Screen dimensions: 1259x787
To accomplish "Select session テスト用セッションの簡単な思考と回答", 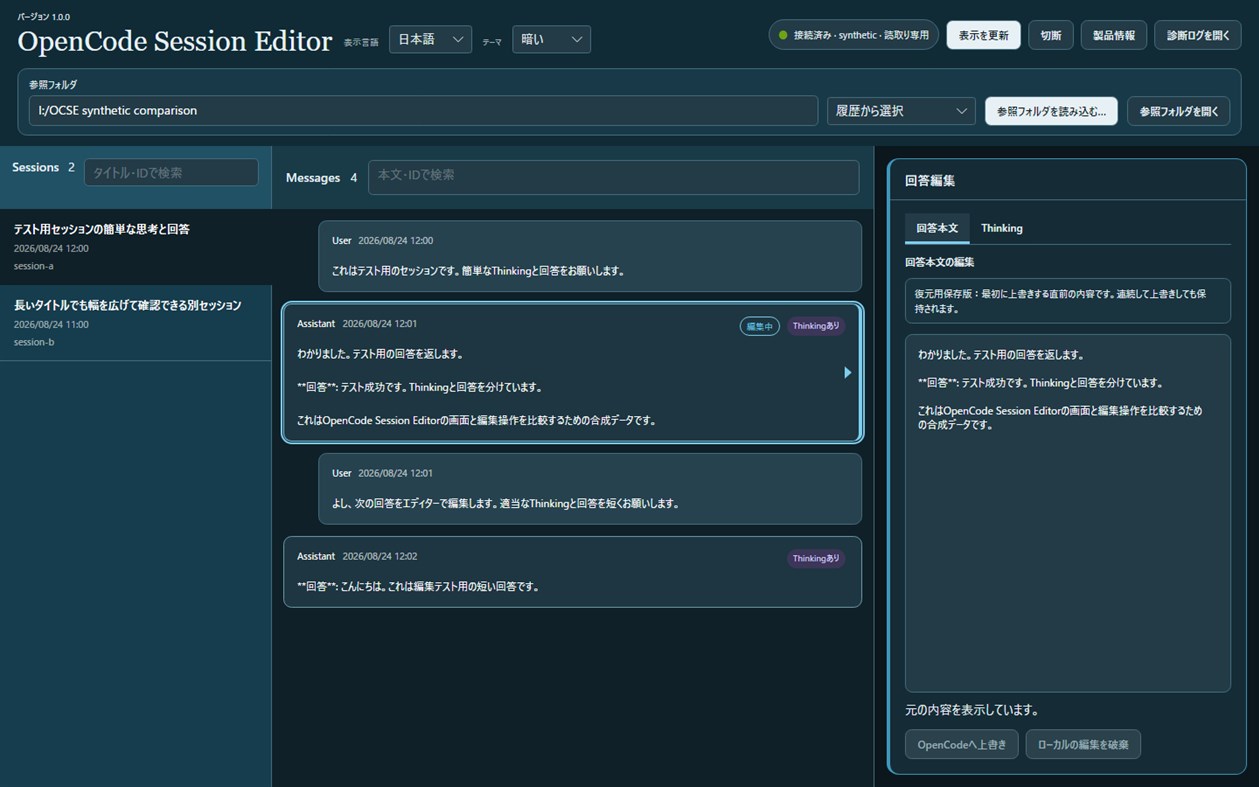I will pos(135,247).
